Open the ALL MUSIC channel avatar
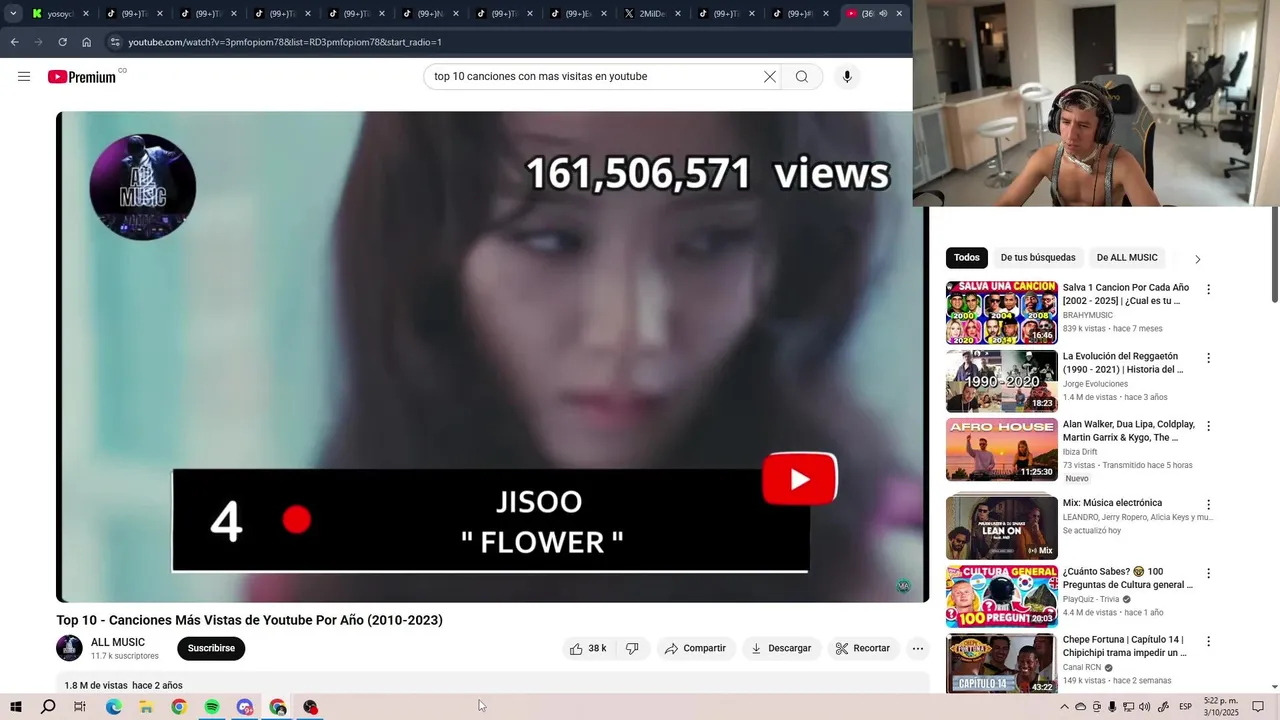 click(69, 648)
